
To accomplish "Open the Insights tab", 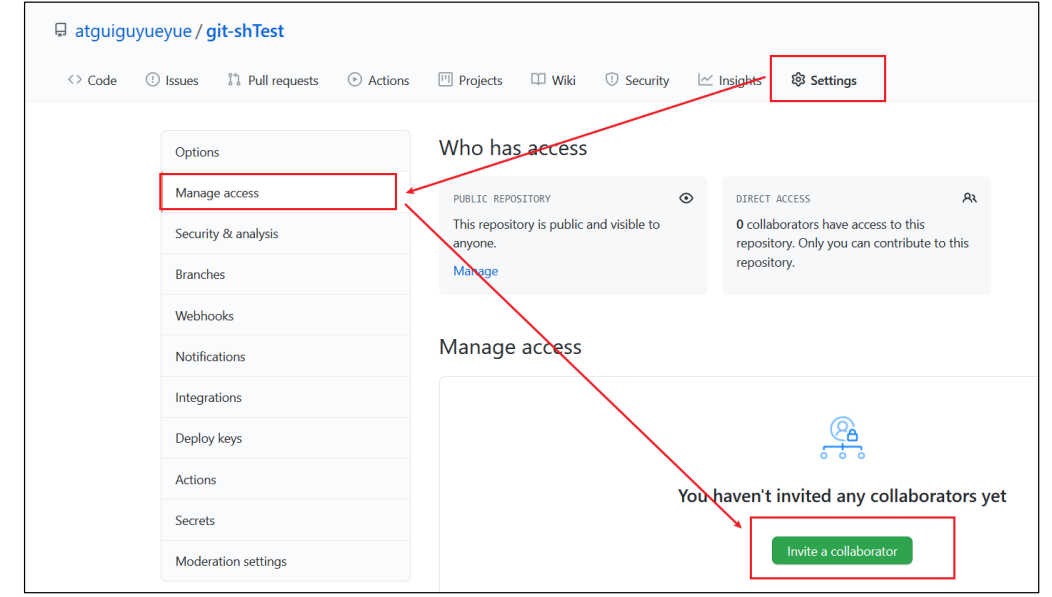I will (730, 80).
